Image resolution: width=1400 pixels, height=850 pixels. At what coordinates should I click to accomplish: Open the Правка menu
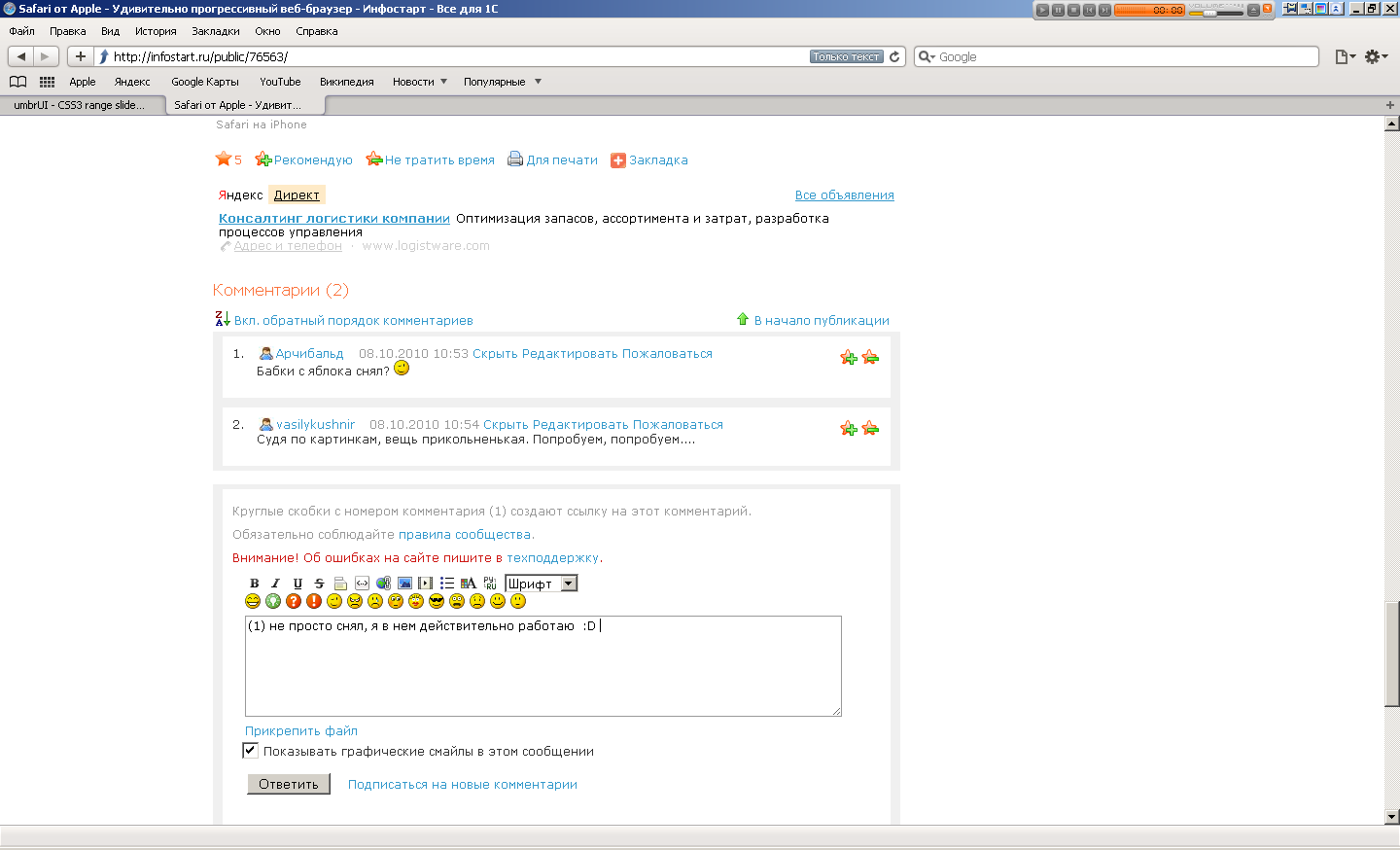[68, 31]
